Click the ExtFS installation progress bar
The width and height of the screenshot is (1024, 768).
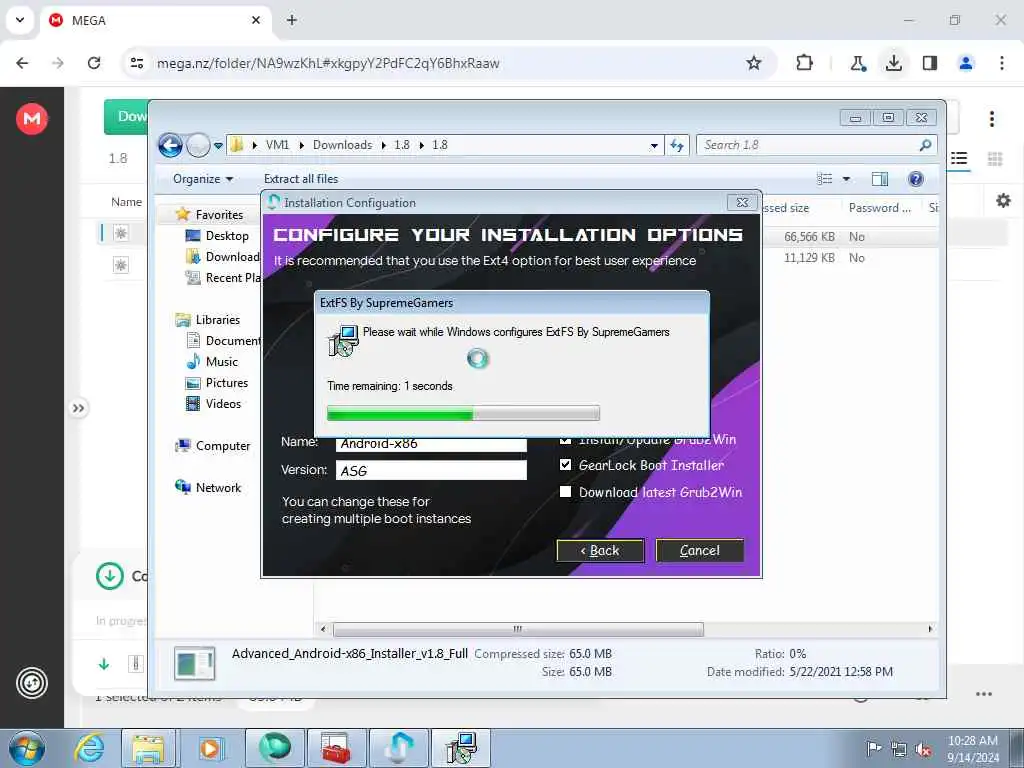(x=463, y=413)
